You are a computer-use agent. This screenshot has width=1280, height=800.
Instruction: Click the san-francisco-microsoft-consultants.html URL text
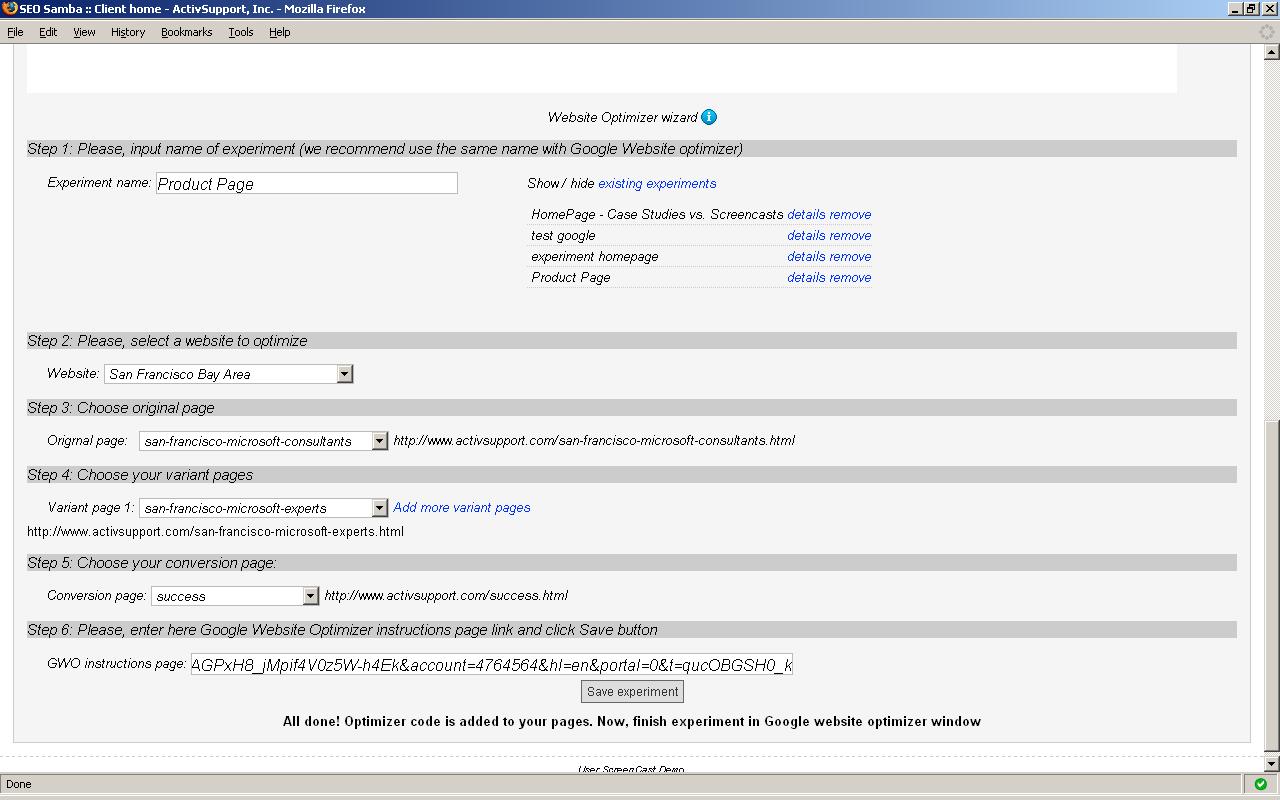[594, 441]
